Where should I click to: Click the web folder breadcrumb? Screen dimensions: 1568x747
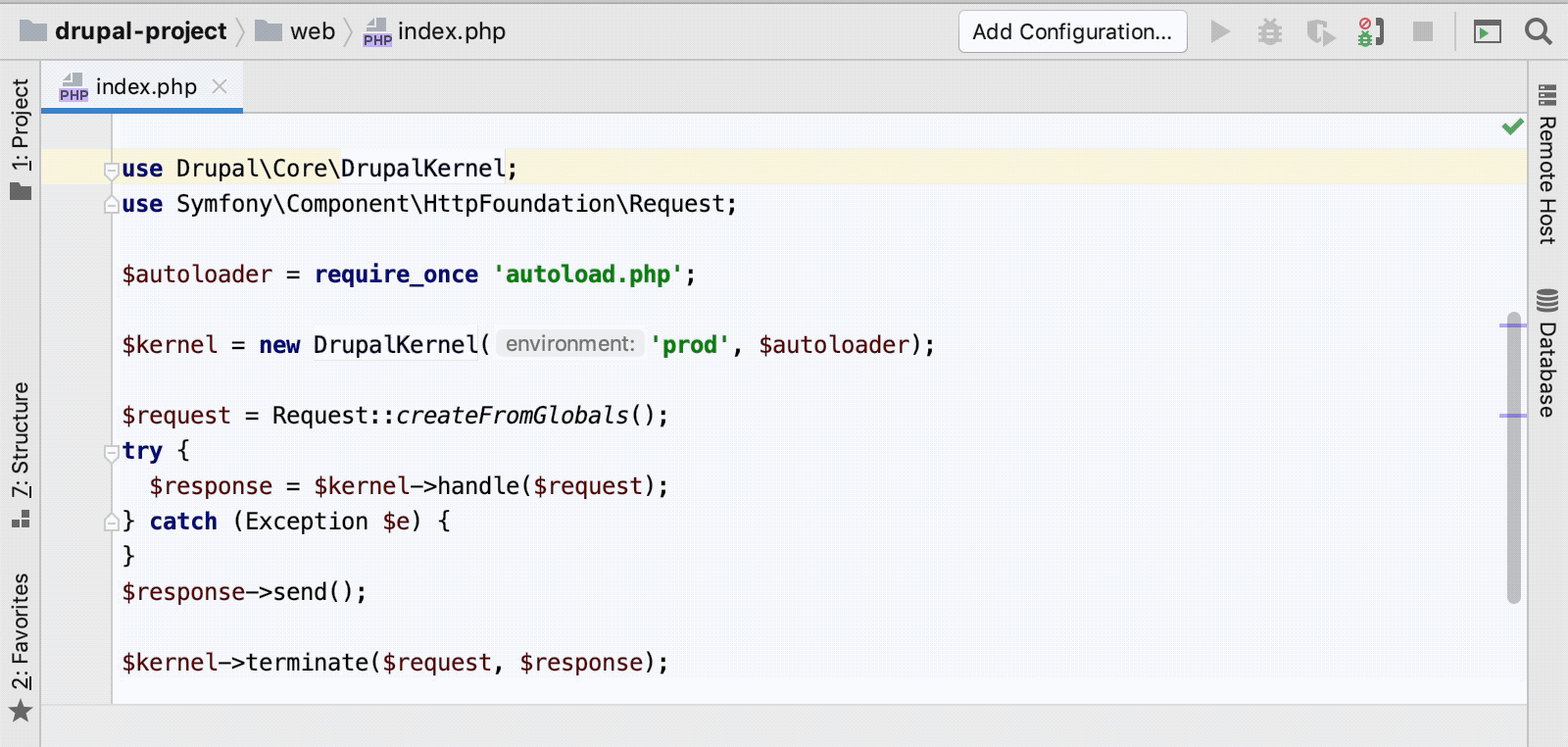click(312, 31)
